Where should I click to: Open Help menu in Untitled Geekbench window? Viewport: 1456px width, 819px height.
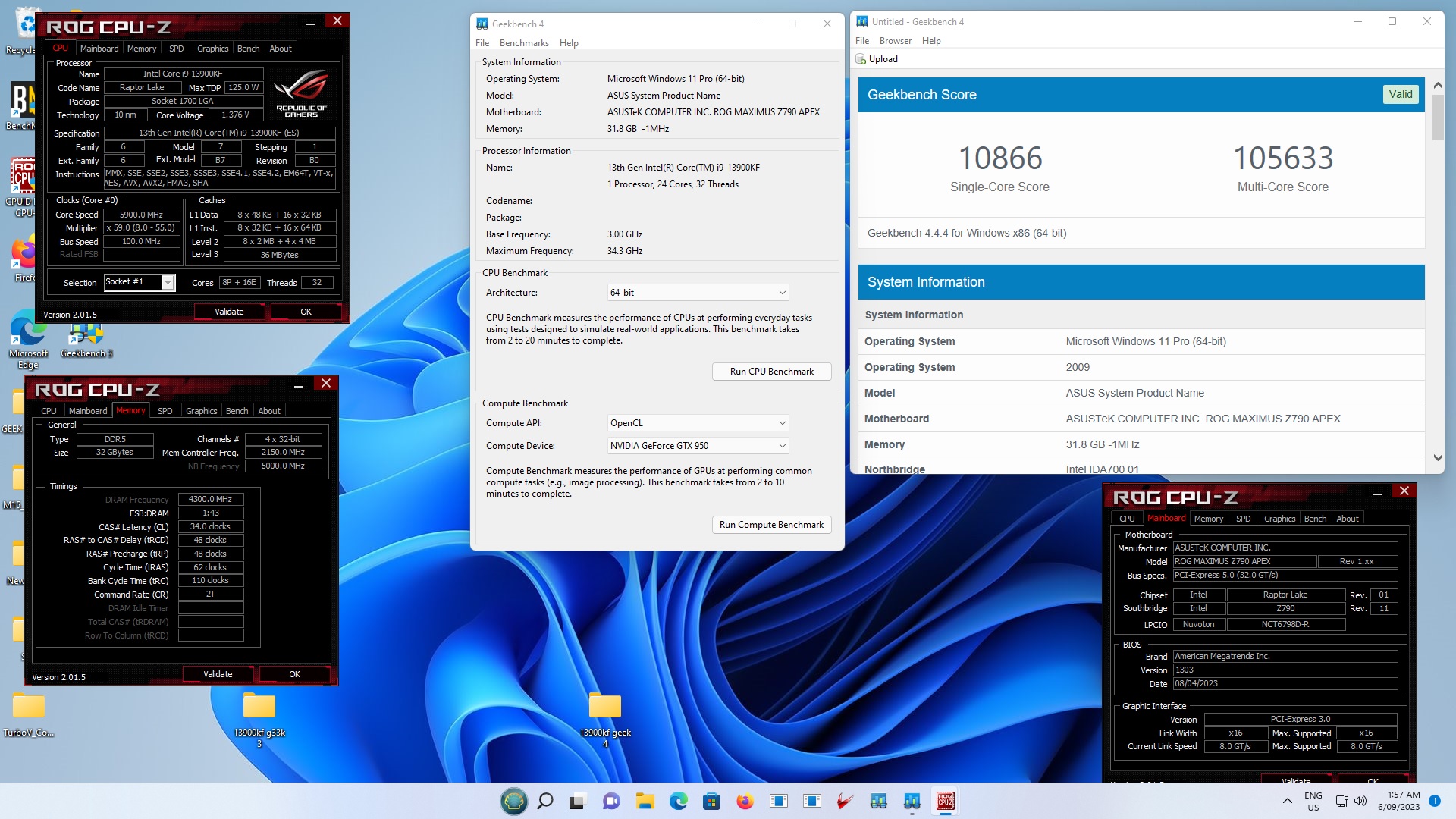931,41
